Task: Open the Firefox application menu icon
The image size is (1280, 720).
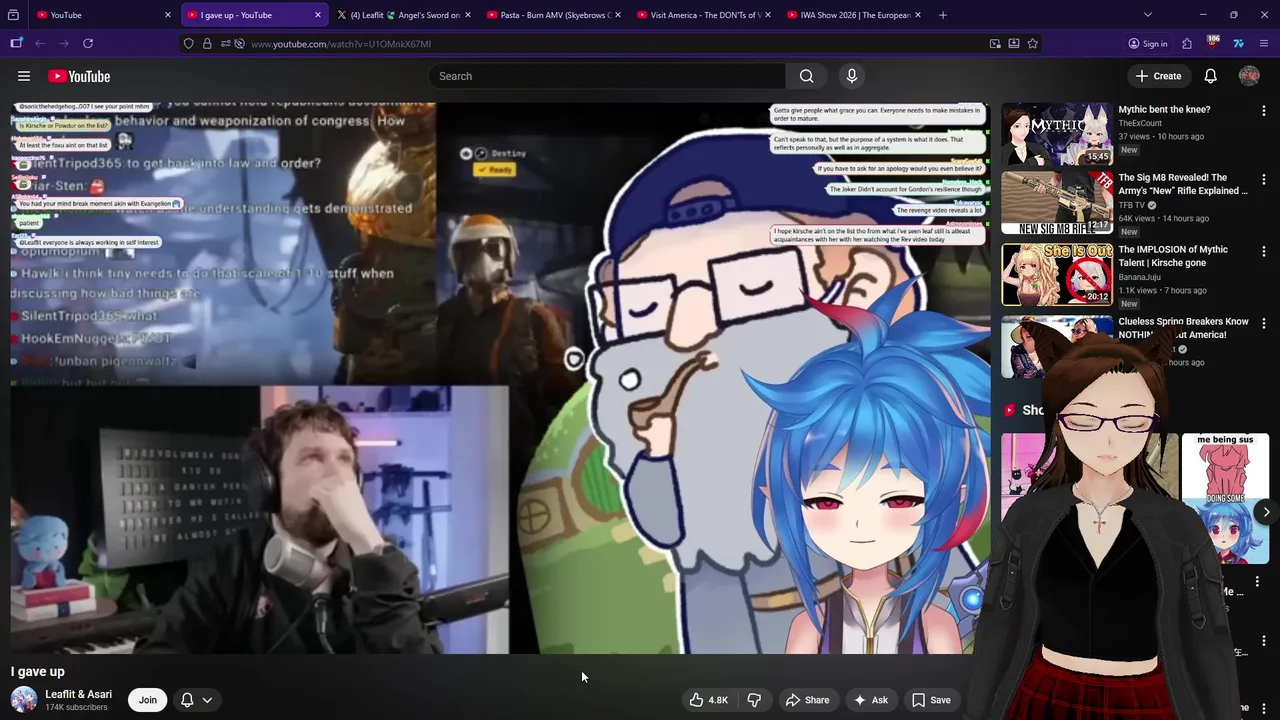Action: [1264, 43]
